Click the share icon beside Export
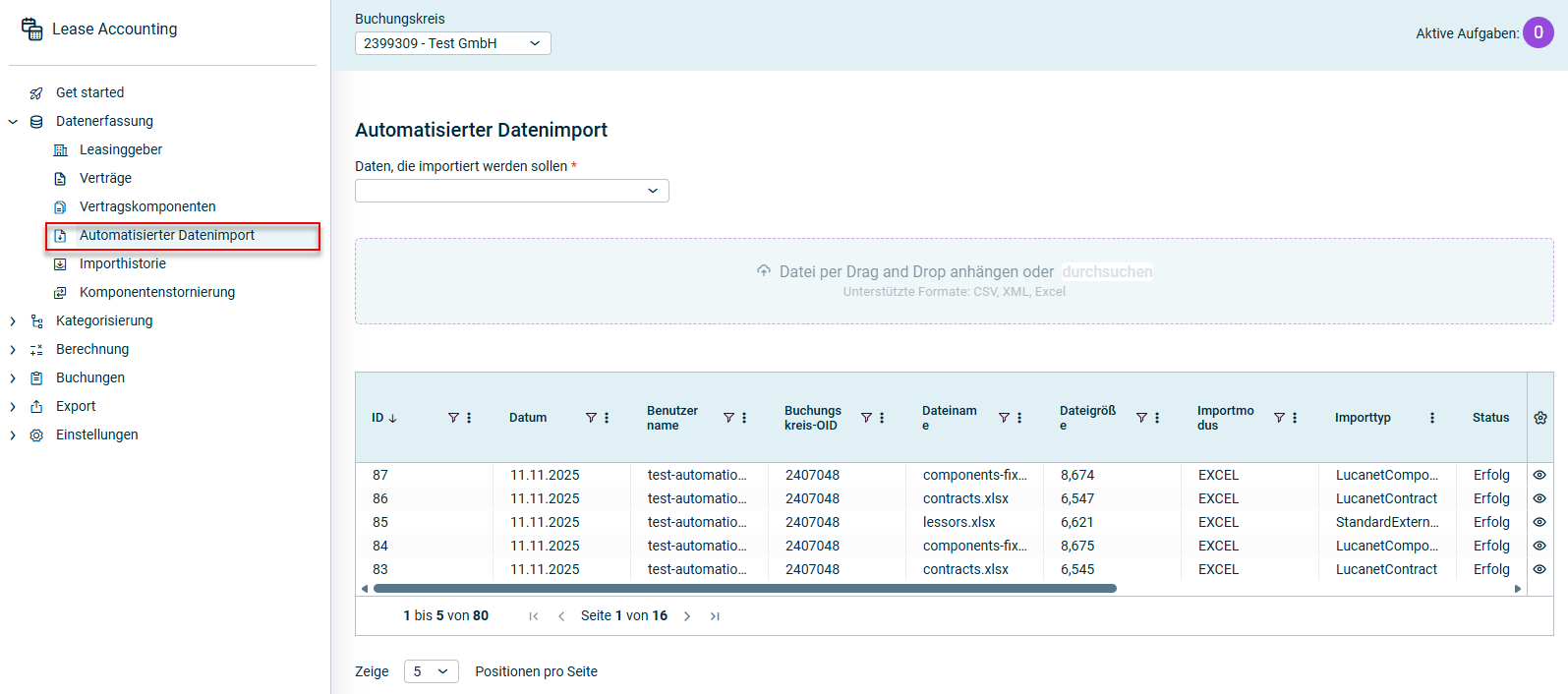 coord(36,407)
